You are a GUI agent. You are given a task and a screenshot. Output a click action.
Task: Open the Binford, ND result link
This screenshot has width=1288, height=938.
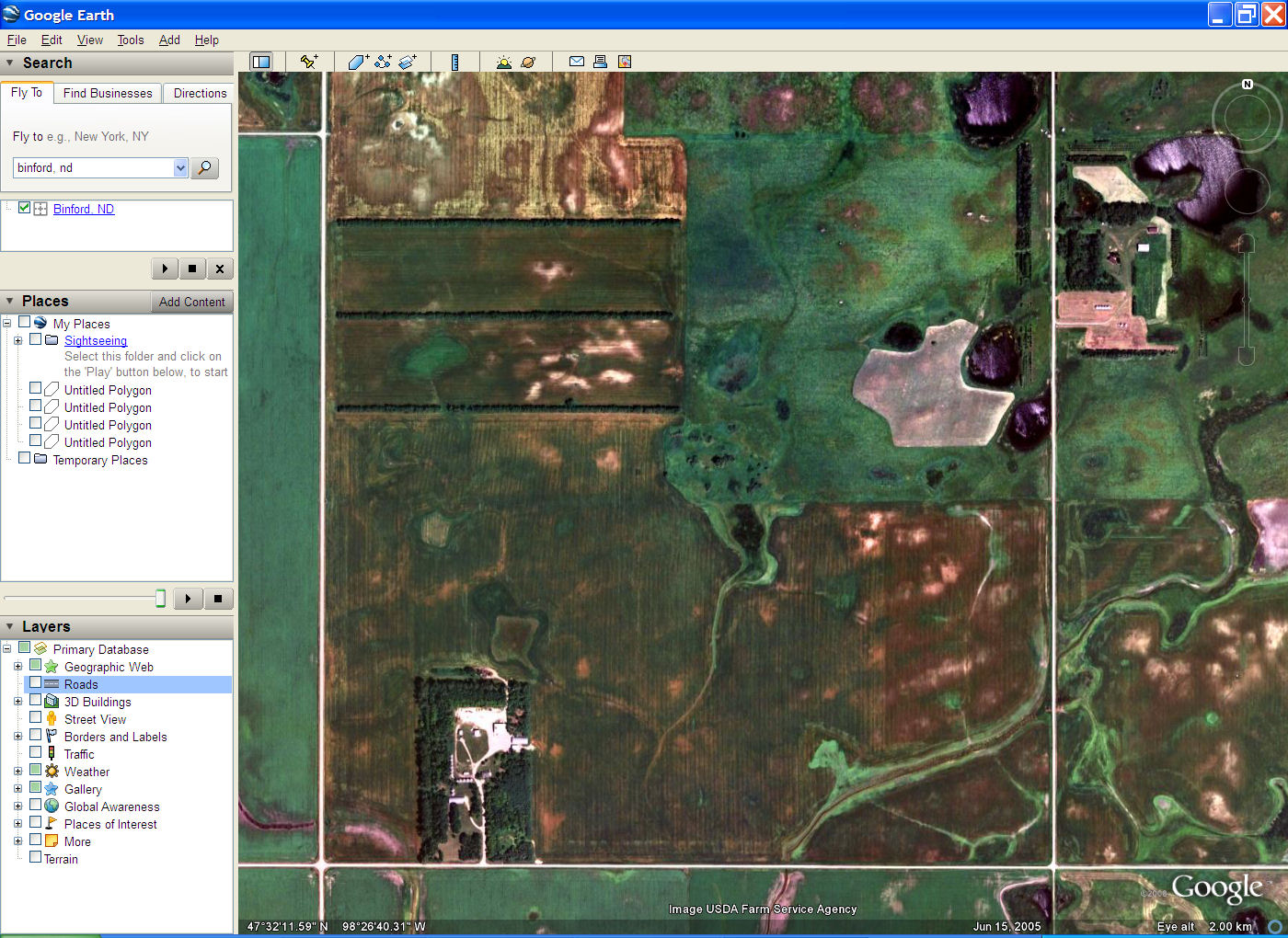(x=84, y=209)
